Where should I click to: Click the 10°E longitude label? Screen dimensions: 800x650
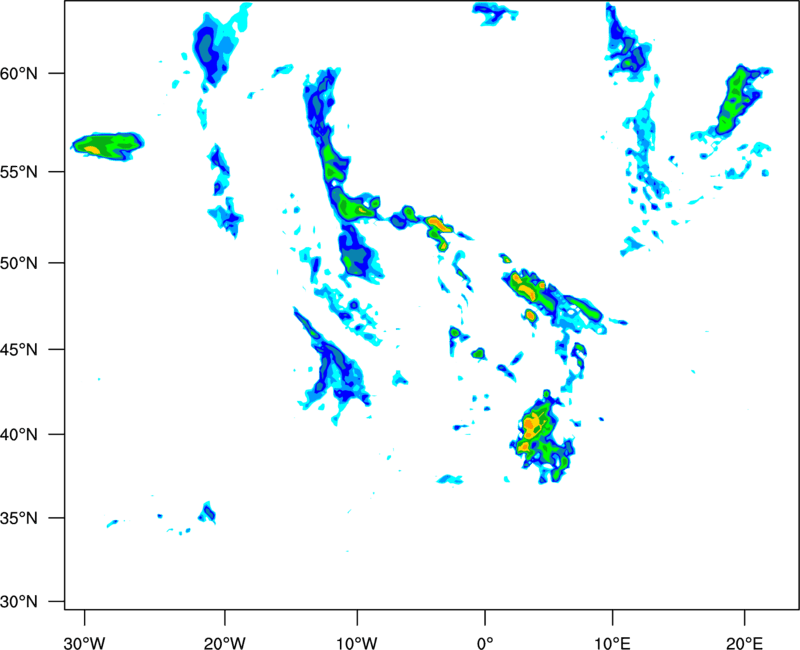point(612,643)
